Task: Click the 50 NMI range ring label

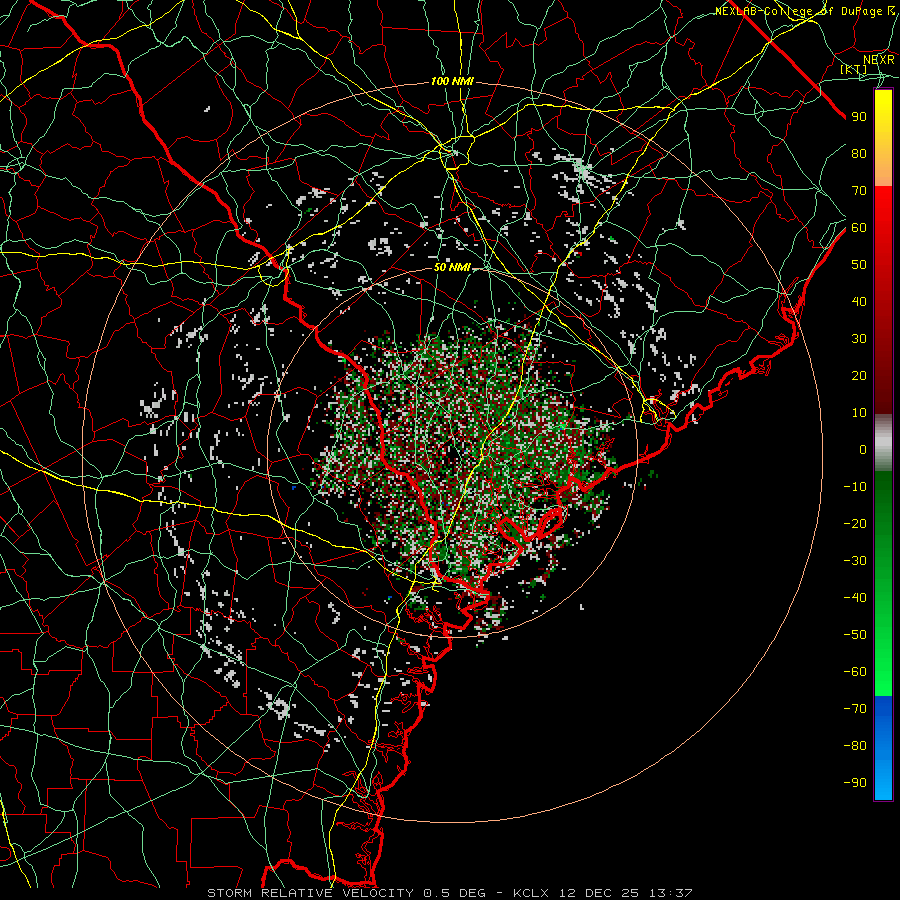Action: 452,267
